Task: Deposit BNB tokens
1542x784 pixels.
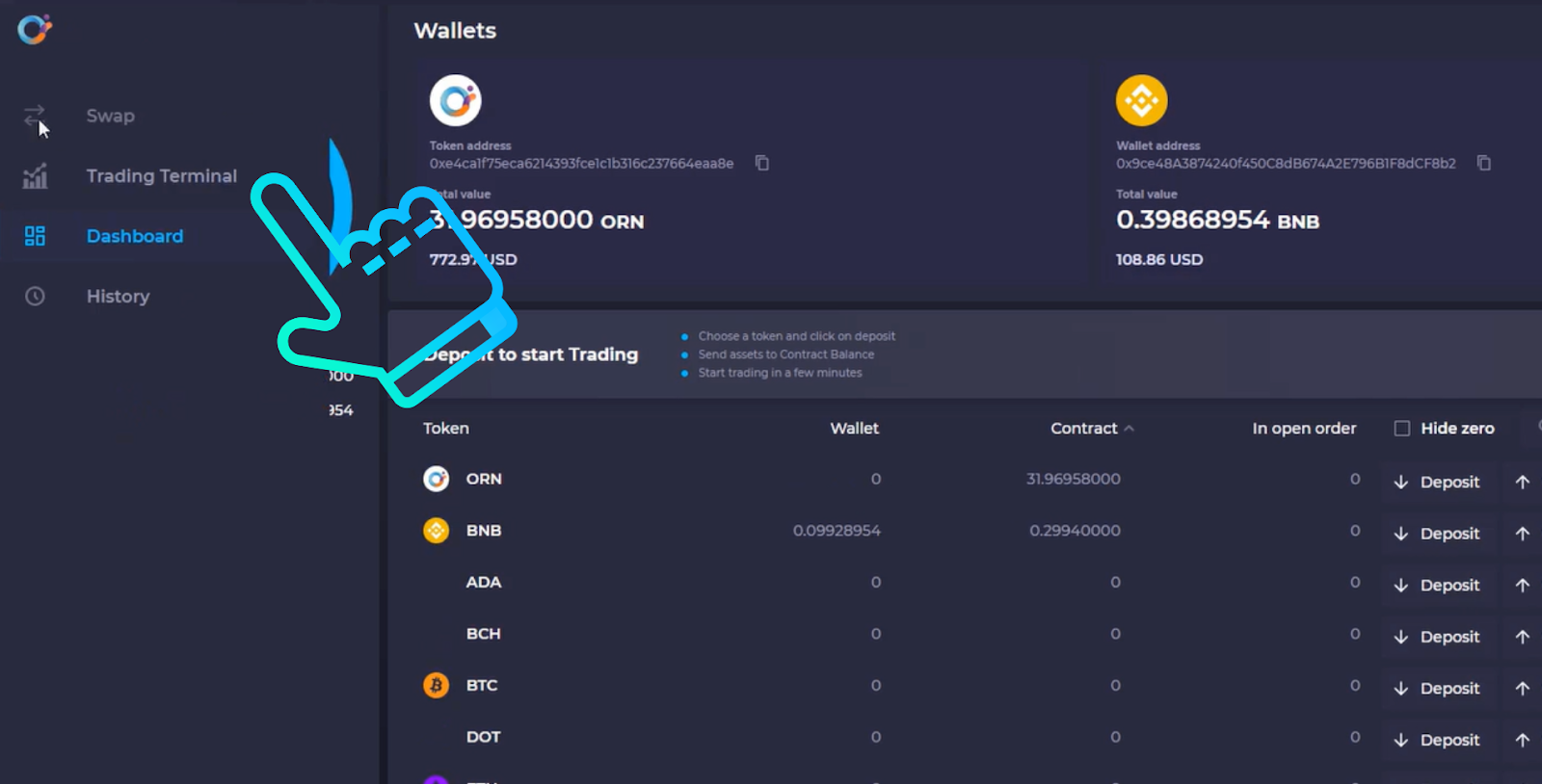Action: (x=1437, y=534)
